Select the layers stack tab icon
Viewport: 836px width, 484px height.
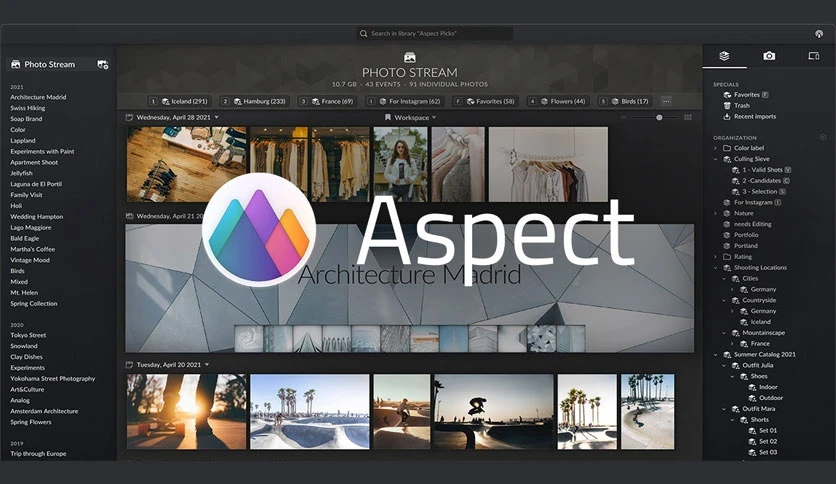(x=724, y=56)
